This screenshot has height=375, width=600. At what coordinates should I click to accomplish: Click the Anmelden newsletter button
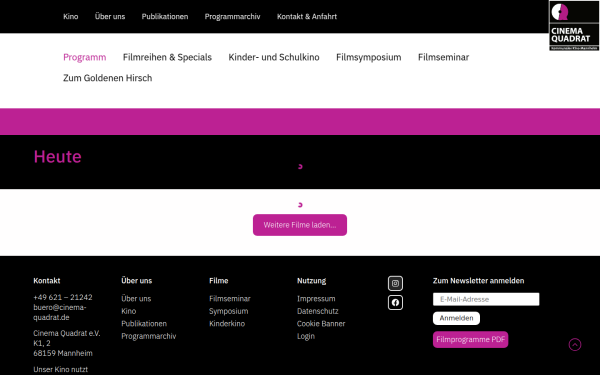[456, 318]
